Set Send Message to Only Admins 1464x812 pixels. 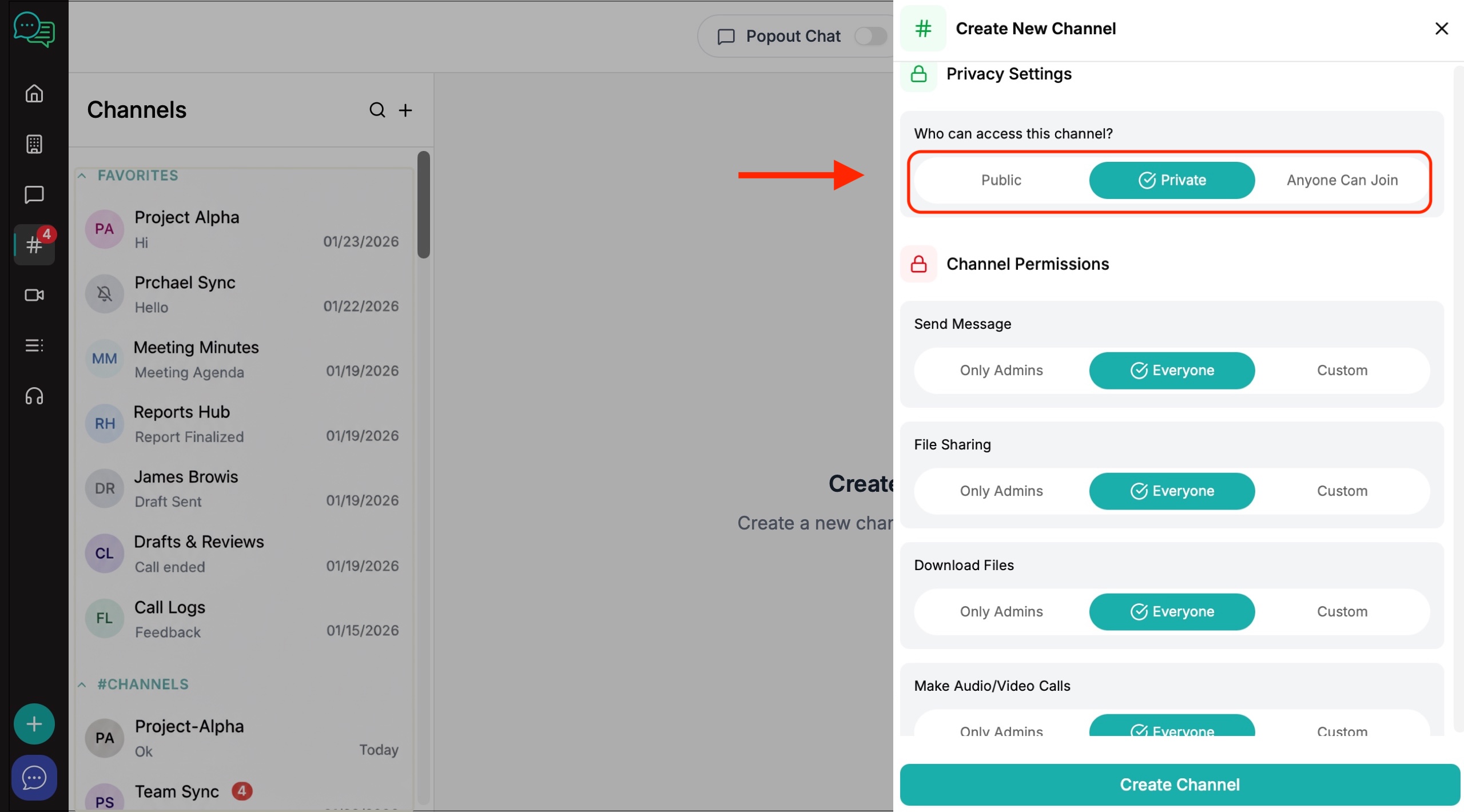1001,371
